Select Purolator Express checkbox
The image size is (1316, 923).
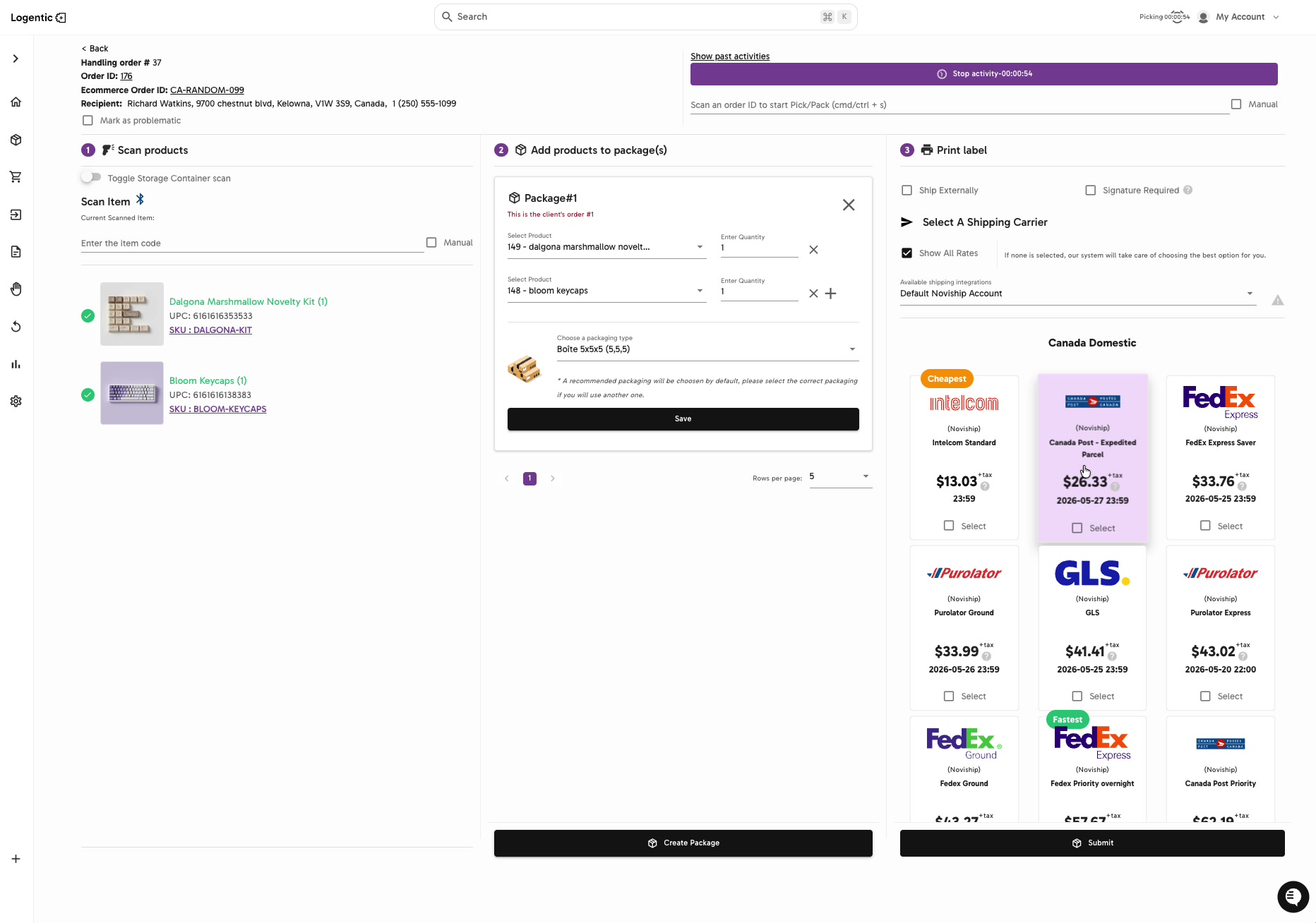coord(1205,696)
